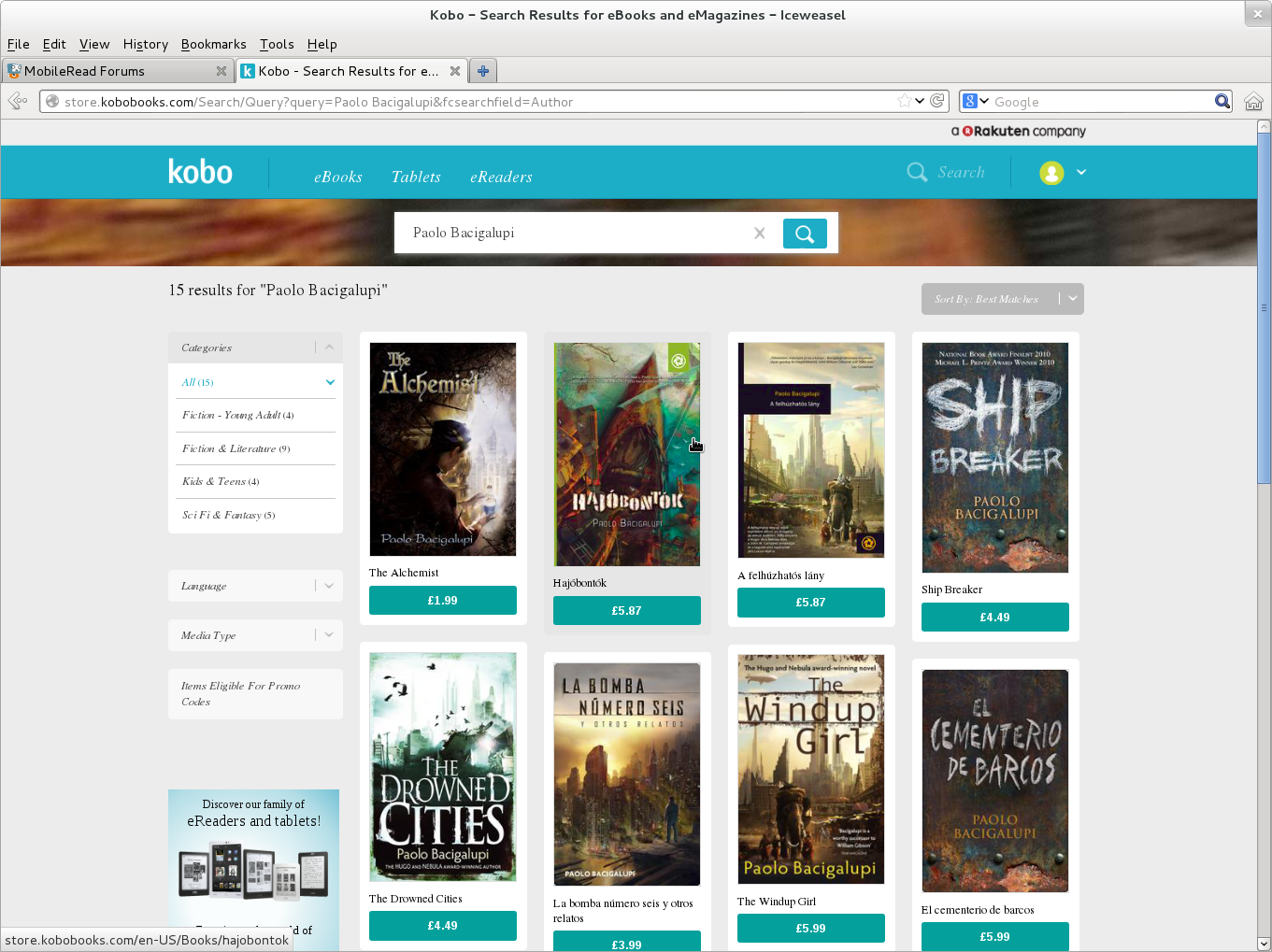Open the Tools menu
The height and width of the screenshot is (952, 1272).
pyautogui.click(x=277, y=44)
